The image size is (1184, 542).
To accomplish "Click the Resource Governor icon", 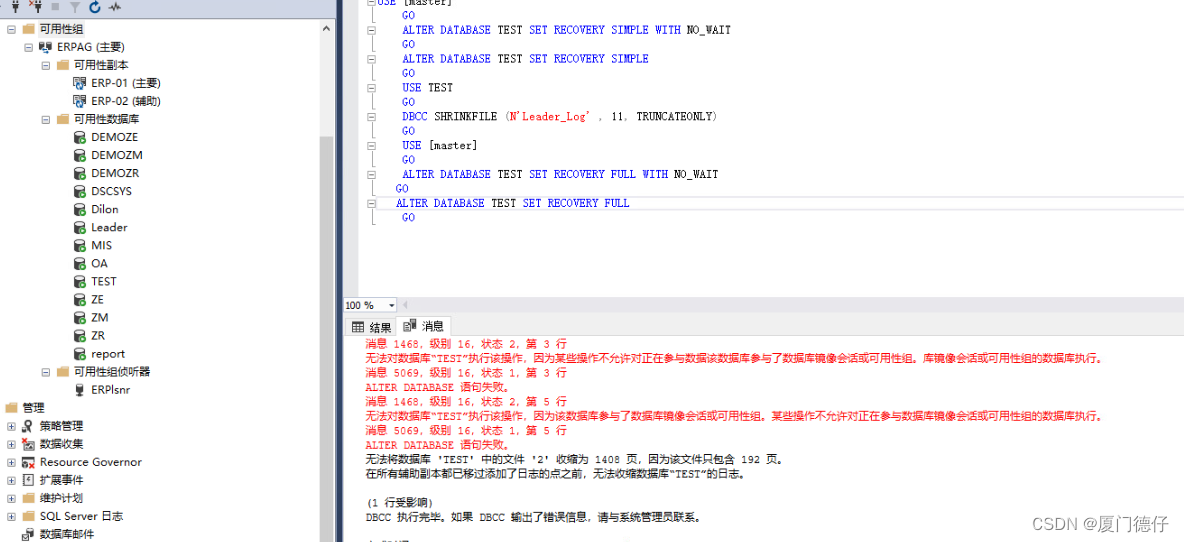I will click(28, 463).
